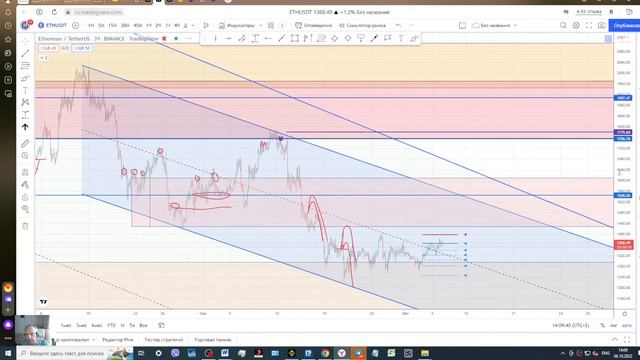Open time axis settings gear
The image size is (640, 360).
click(624, 314)
